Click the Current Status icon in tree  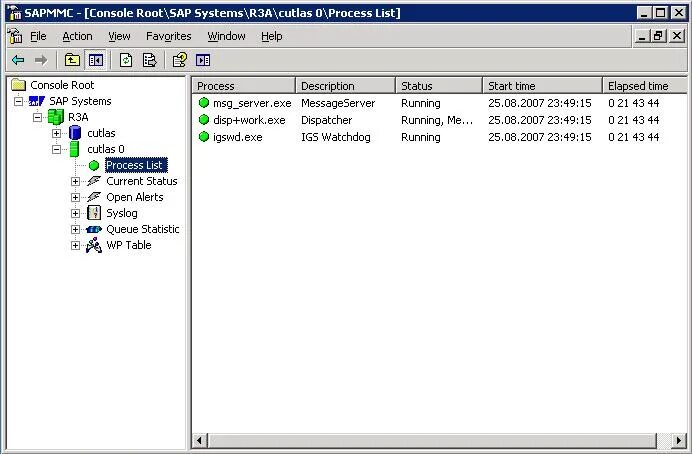(94, 181)
